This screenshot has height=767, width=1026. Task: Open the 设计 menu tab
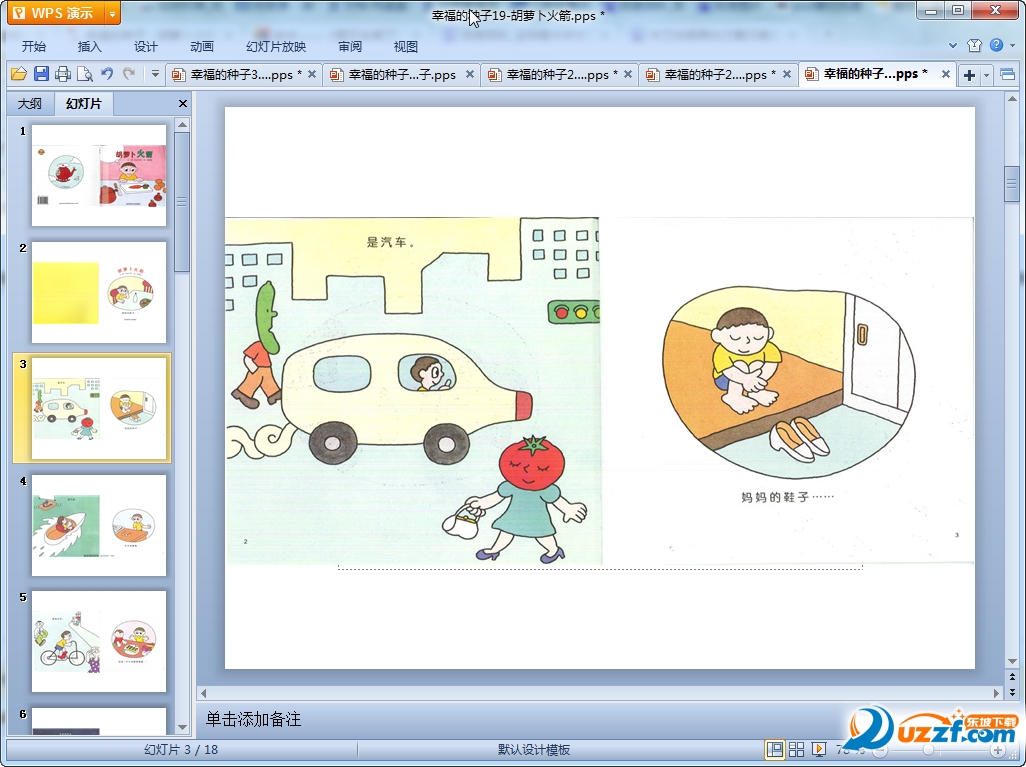(145, 46)
